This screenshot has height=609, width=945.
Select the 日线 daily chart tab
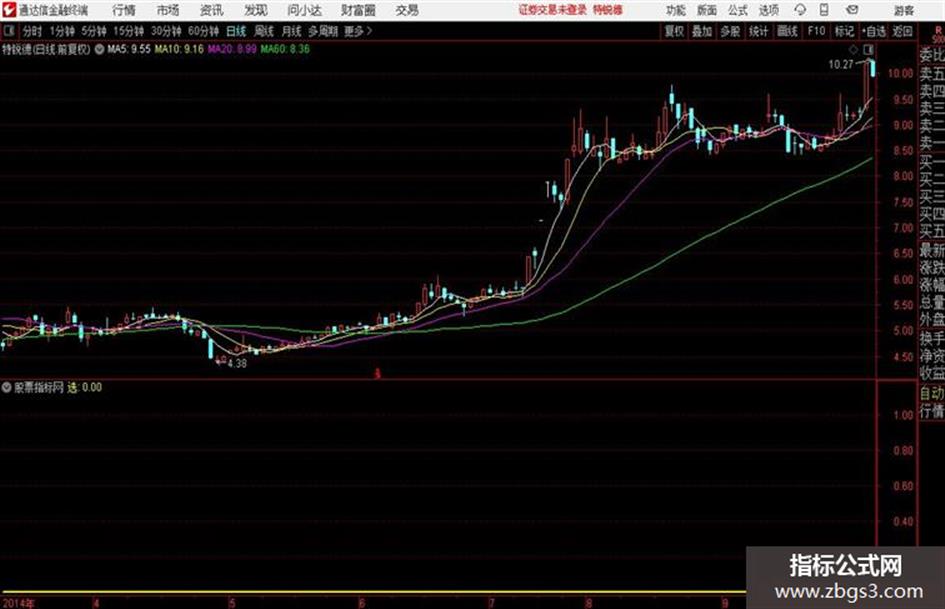[236, 31]
